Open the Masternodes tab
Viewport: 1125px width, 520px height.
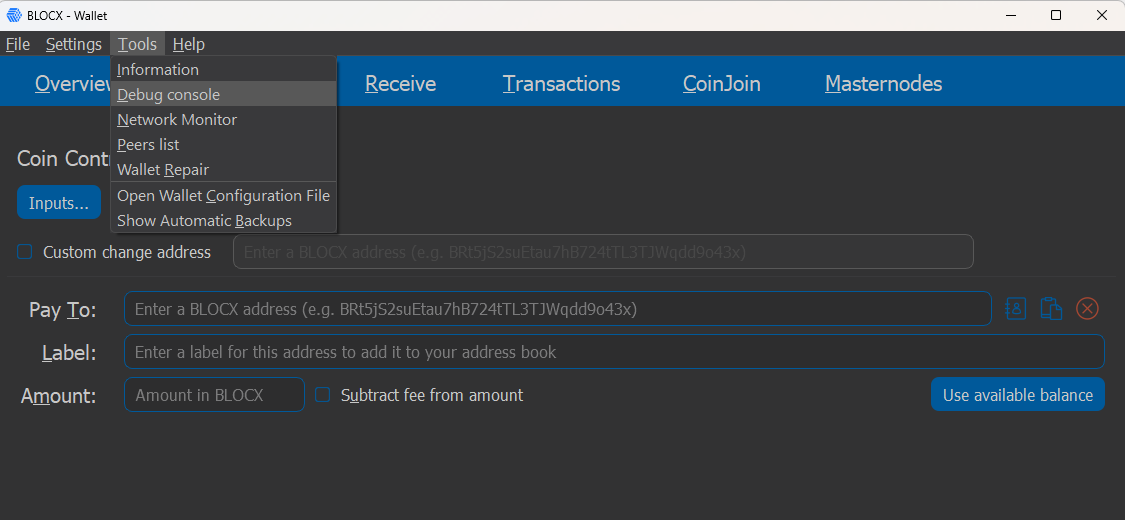point(883,84)
